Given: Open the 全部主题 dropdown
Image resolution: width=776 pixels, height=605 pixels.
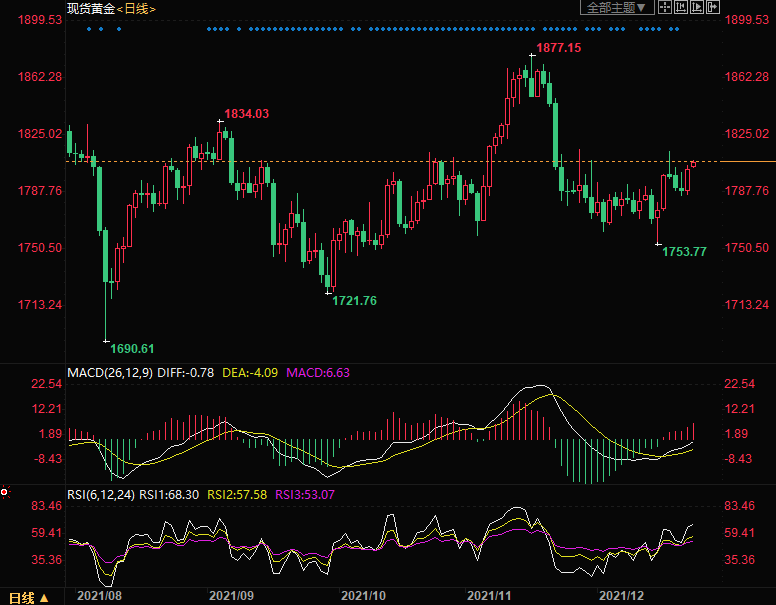Looking at the screenshot, I should point(617,8).
